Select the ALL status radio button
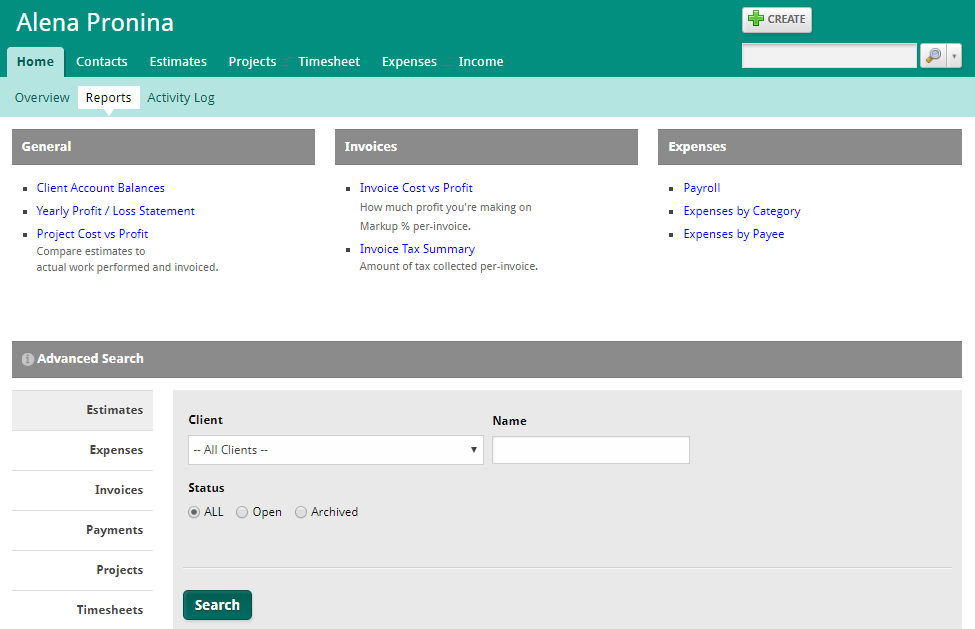975x629 pixels. [194, 512]
